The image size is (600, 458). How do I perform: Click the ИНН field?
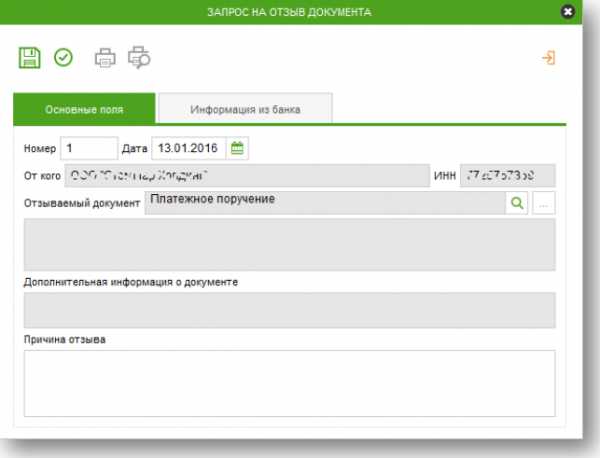tap(507, 176)
